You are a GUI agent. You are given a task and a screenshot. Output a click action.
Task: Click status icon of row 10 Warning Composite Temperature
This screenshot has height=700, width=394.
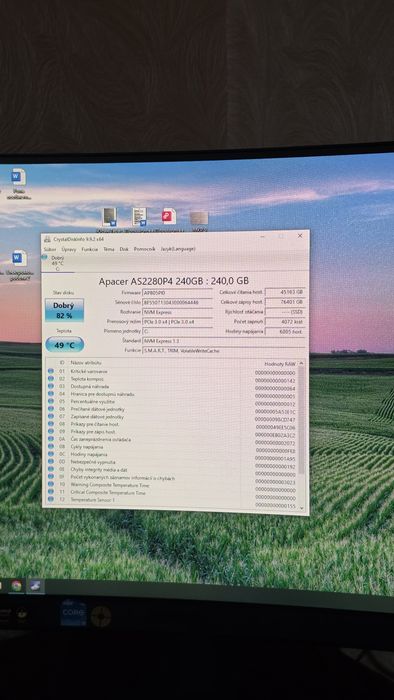[51, 484]
